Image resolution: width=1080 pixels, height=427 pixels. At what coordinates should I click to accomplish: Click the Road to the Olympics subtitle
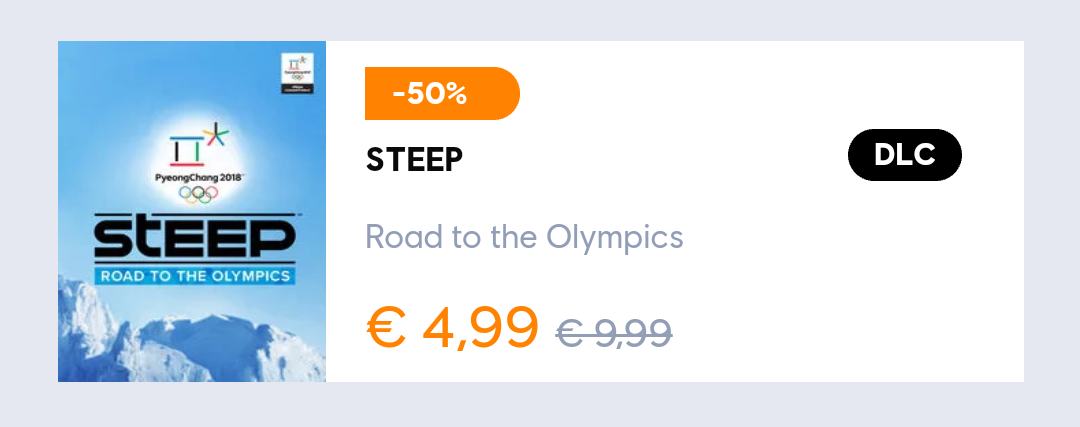[524, 237]
